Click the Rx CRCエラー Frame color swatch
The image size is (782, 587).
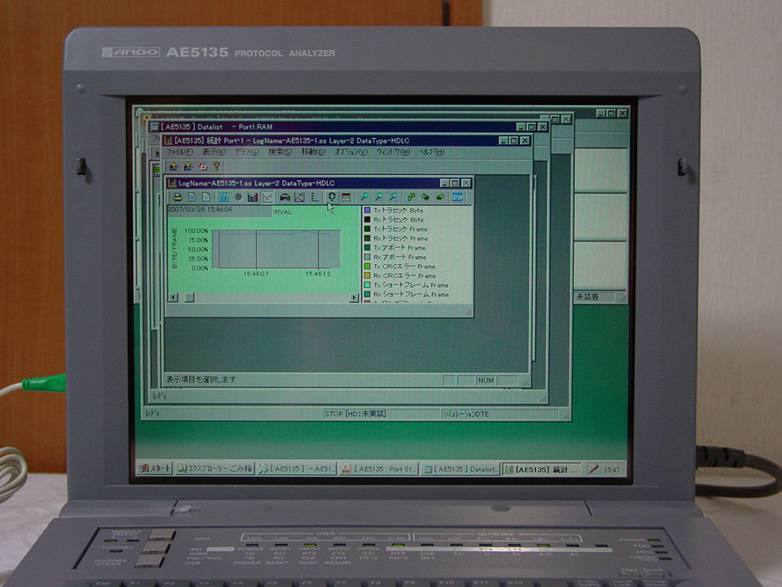coord(367,276)
